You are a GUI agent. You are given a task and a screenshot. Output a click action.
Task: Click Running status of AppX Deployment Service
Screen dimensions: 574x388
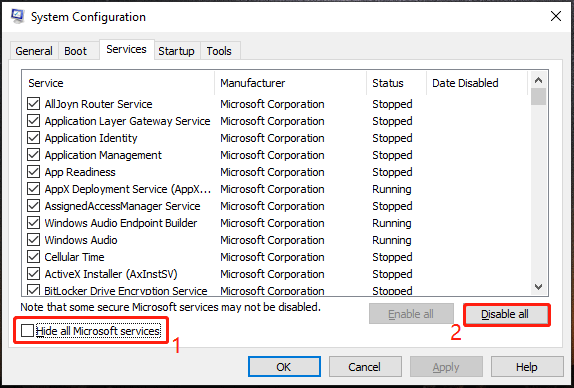392,189
